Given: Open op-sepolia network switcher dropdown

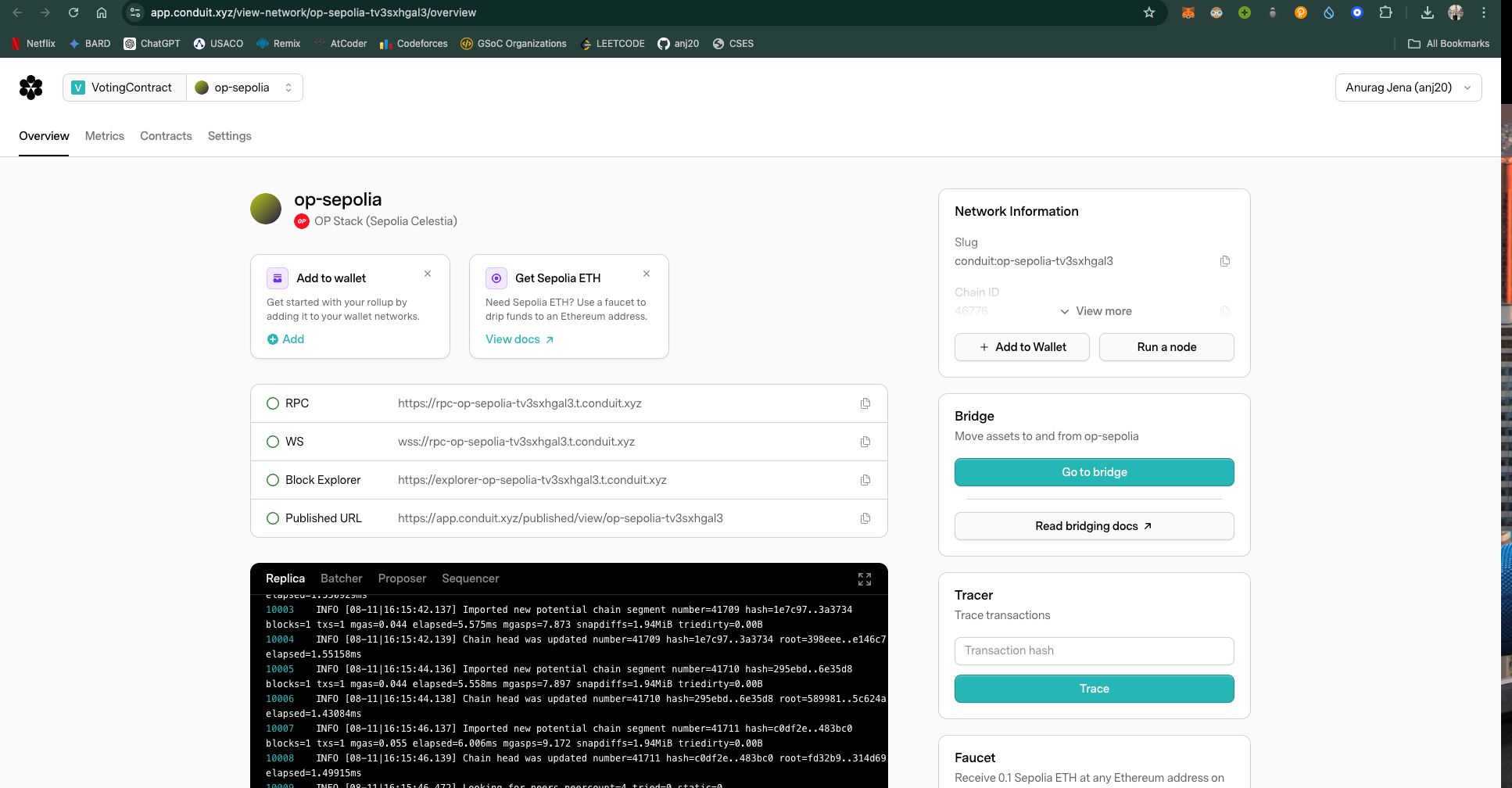Looking at the screenshot, I should (x=245, y=88).
